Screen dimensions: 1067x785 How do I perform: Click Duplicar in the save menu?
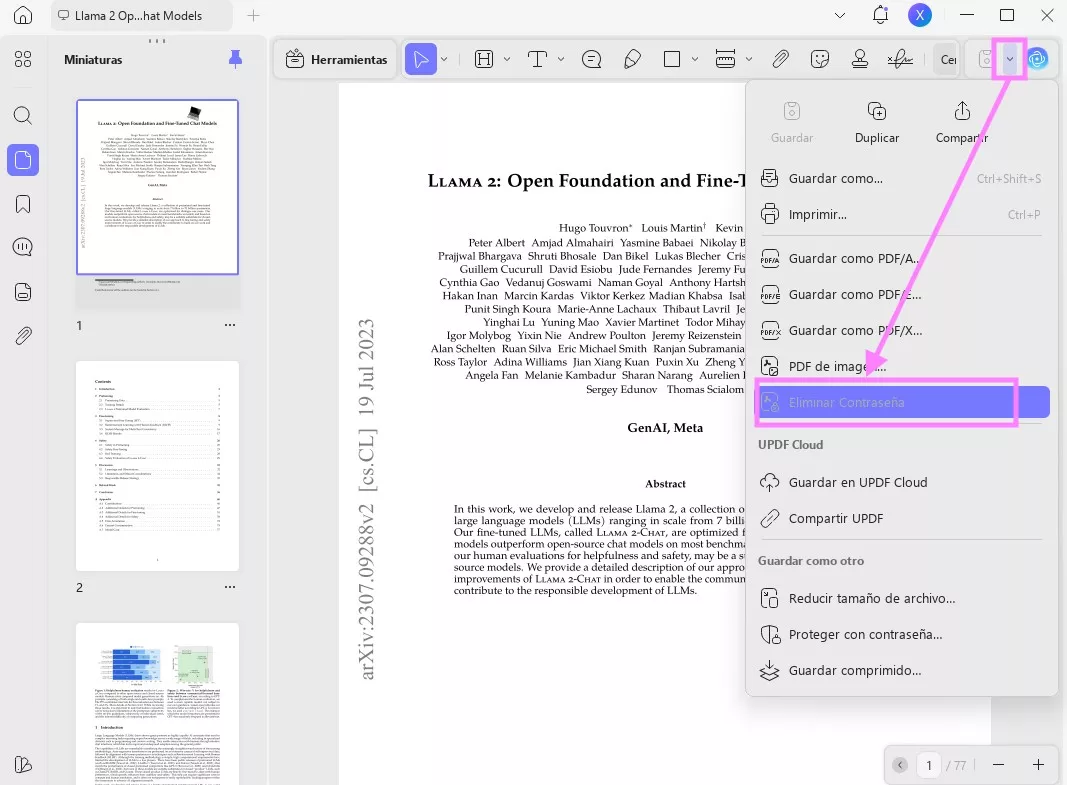pos(876,123)
